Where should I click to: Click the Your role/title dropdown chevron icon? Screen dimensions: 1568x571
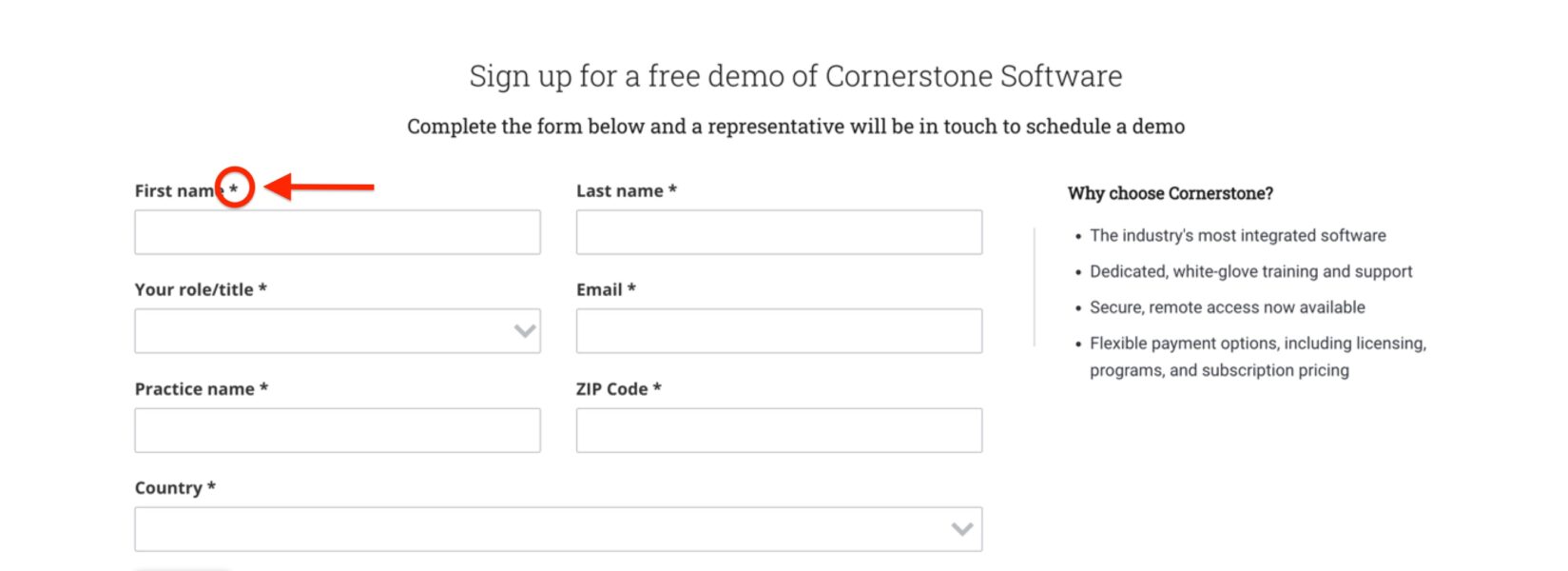pyautogui.click(x=525, y=330)
